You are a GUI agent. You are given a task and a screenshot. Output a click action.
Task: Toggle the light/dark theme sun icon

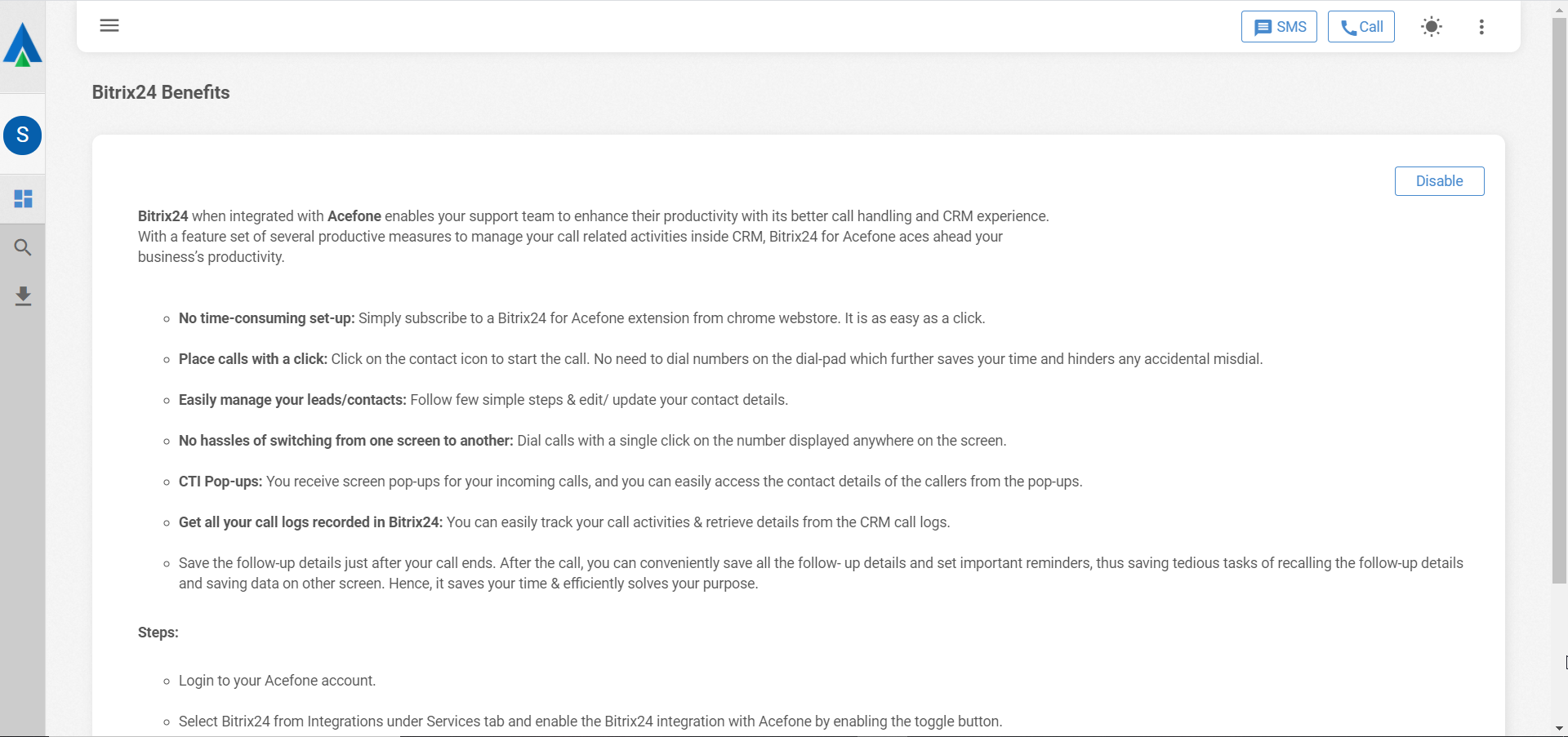[x=1431, y=27]
